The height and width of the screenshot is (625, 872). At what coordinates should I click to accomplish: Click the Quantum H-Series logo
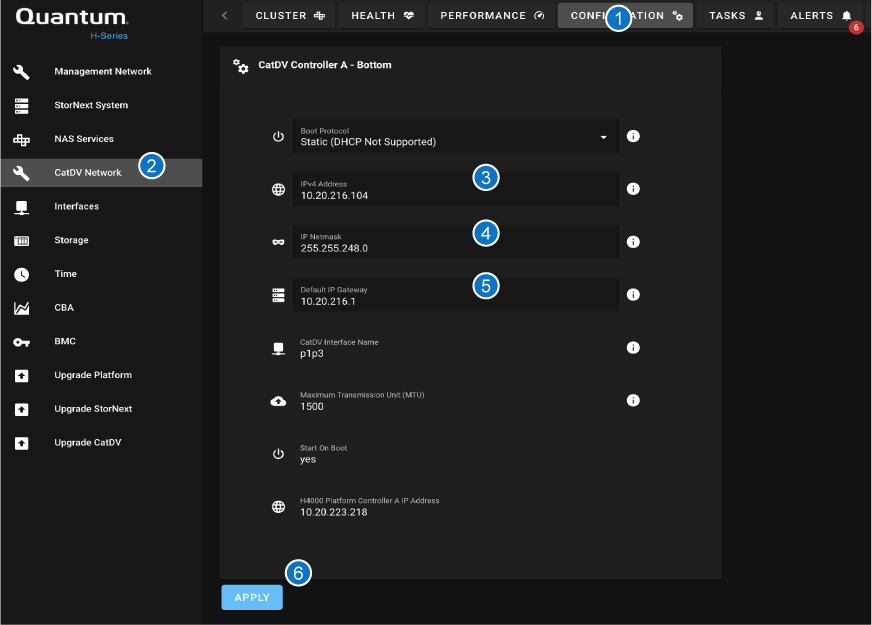click(72, 23)
